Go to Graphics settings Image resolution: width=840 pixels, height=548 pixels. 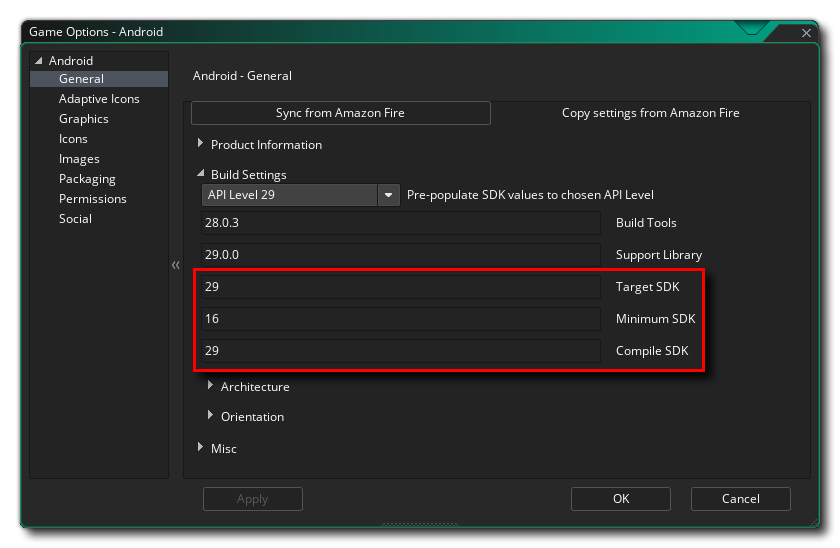[84, 119]
